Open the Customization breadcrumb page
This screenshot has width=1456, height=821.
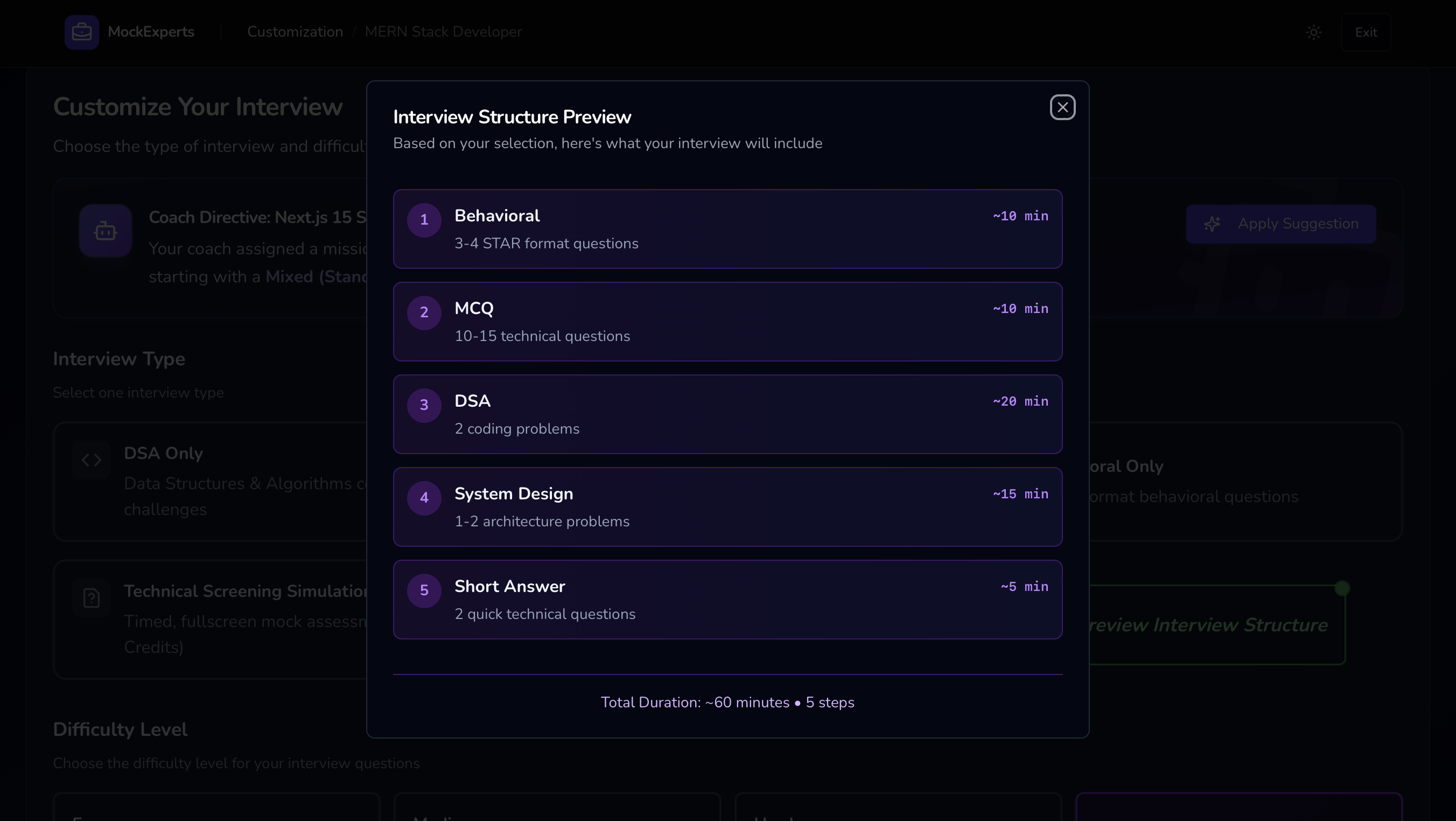(295, 32)
